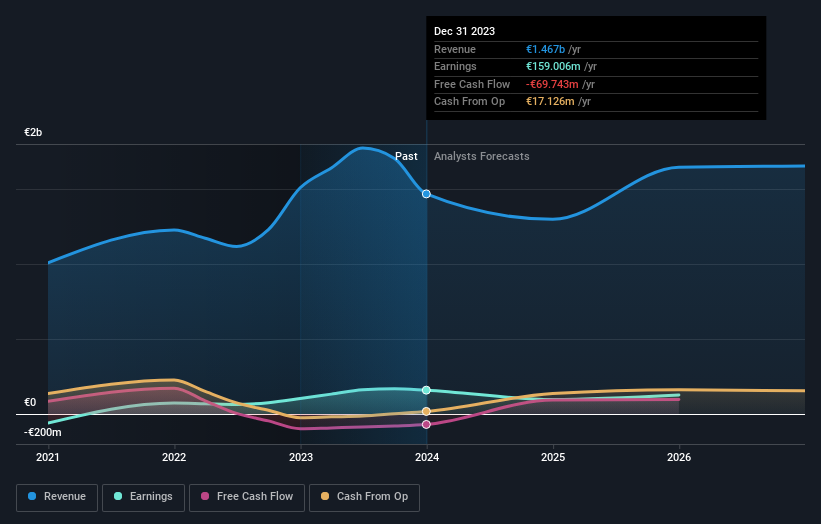Click the Dec 31 2023 tooltip date

tap(464, 31)
